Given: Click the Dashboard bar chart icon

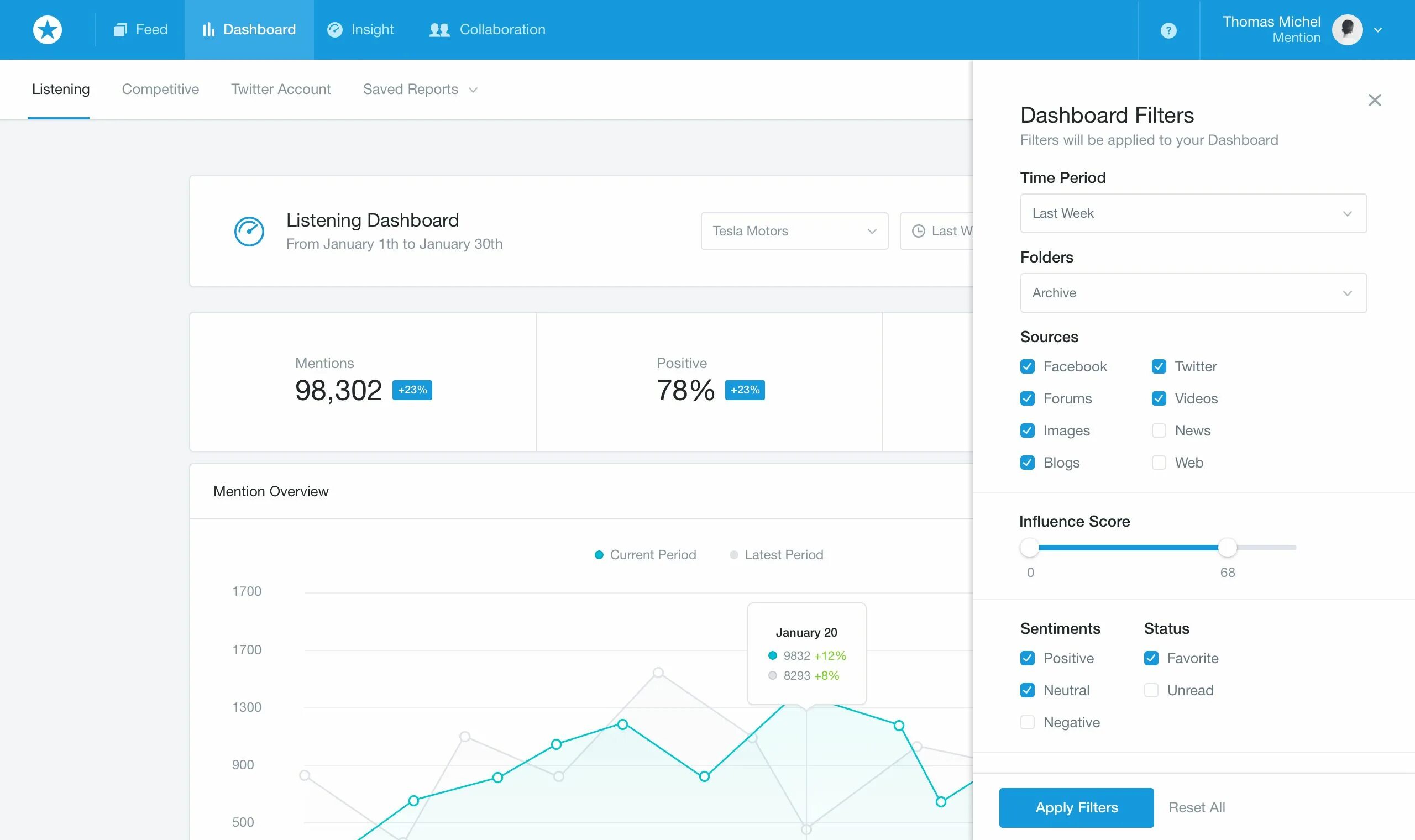Looking at the screenshot, I should pos(208,29).
